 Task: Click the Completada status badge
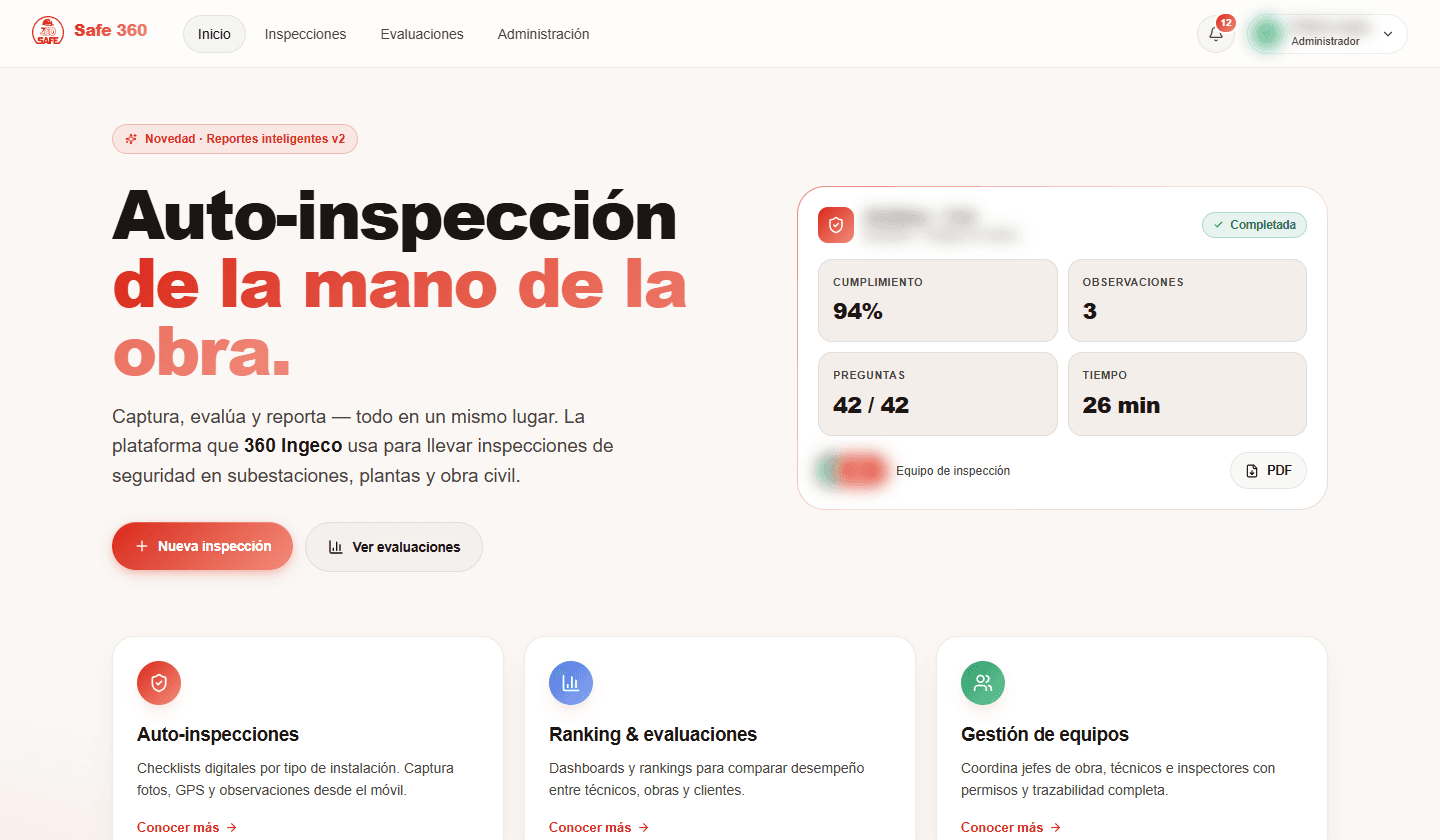tap(1254, 225)
